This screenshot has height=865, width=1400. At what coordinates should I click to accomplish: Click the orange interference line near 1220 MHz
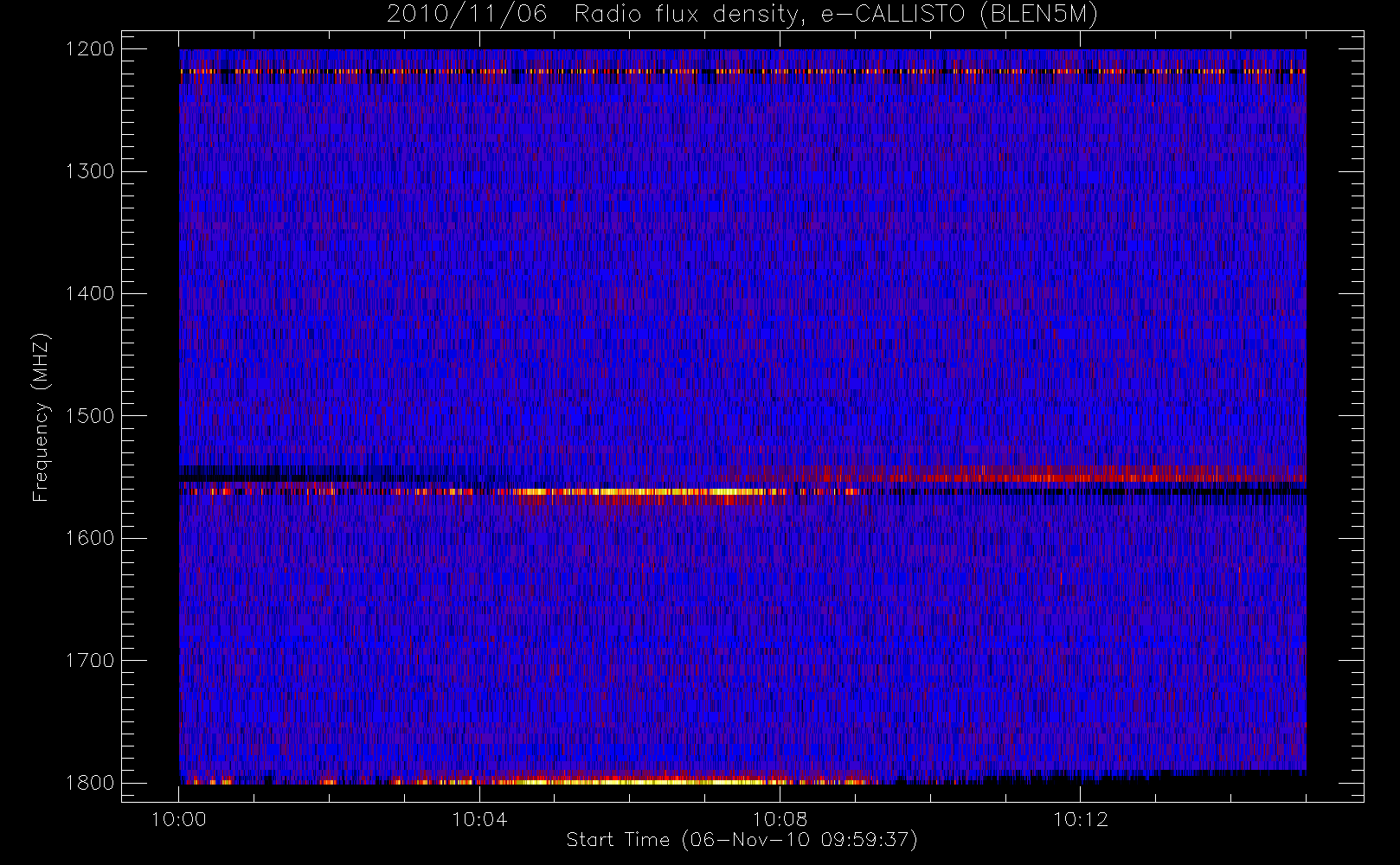point(742,72)
